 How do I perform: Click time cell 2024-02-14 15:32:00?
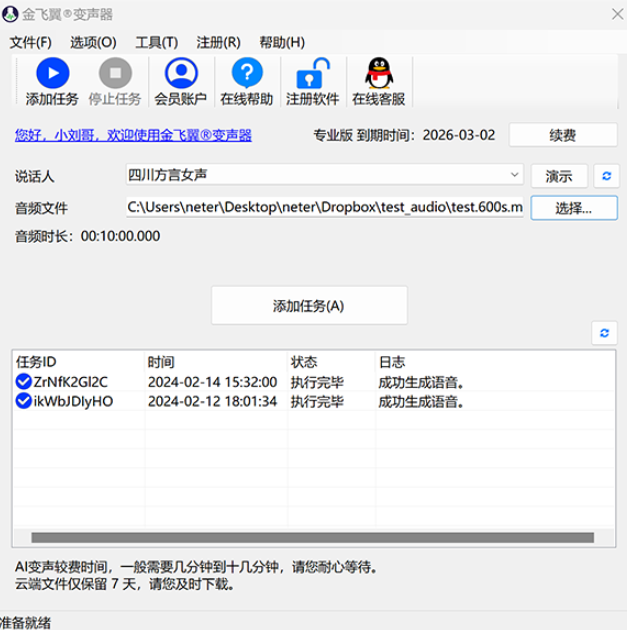click(212, 382)
